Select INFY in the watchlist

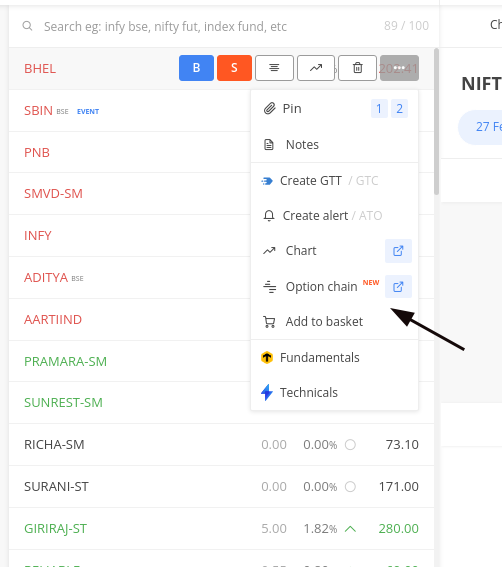pos(38,236)
